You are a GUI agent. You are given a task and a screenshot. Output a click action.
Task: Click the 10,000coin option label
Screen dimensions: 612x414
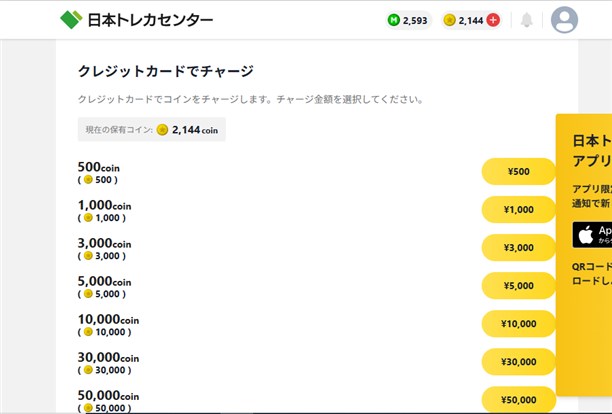[x=108, y=319]
